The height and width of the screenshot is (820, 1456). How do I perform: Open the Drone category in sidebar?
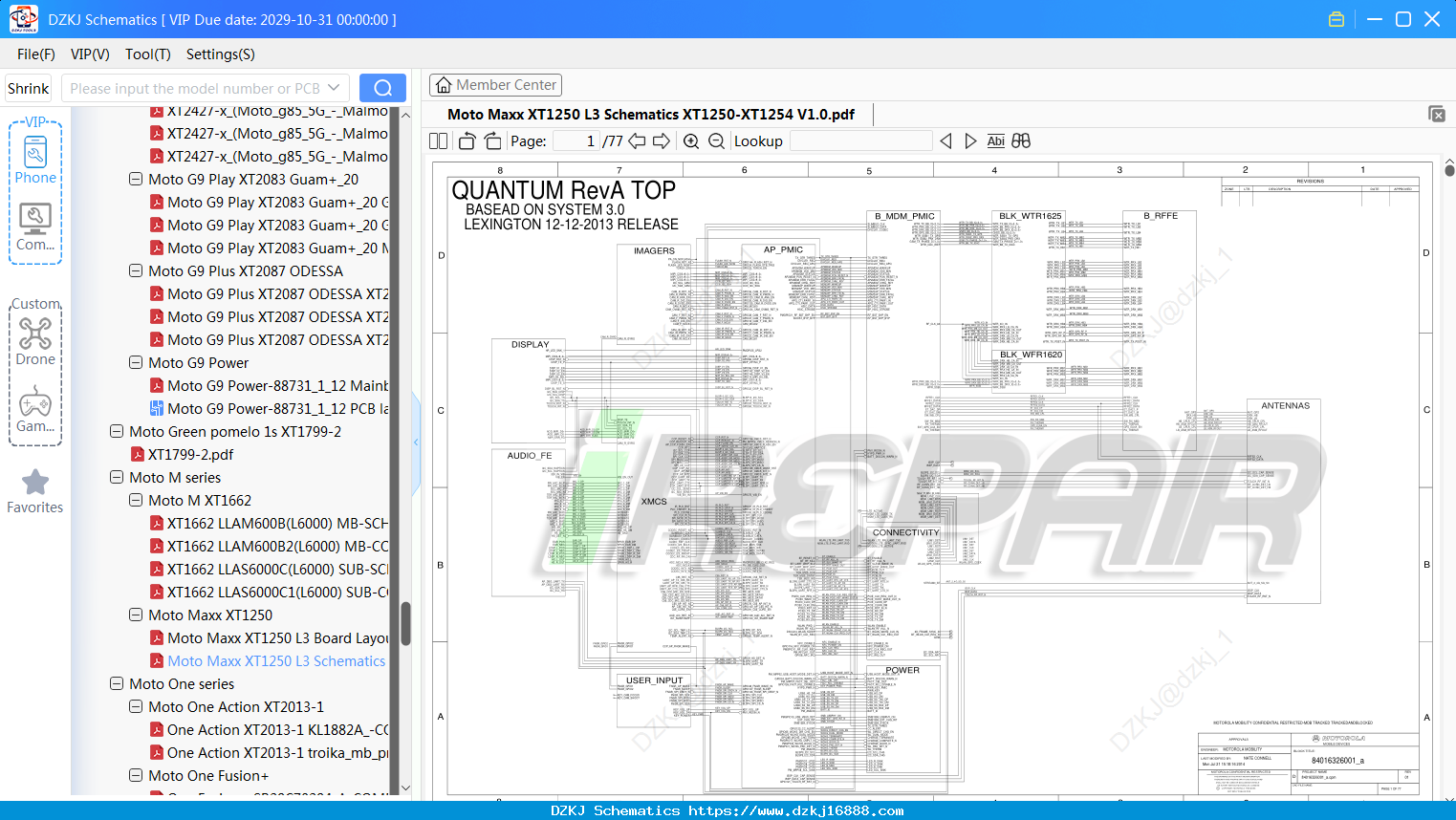[x=35, y=341]
